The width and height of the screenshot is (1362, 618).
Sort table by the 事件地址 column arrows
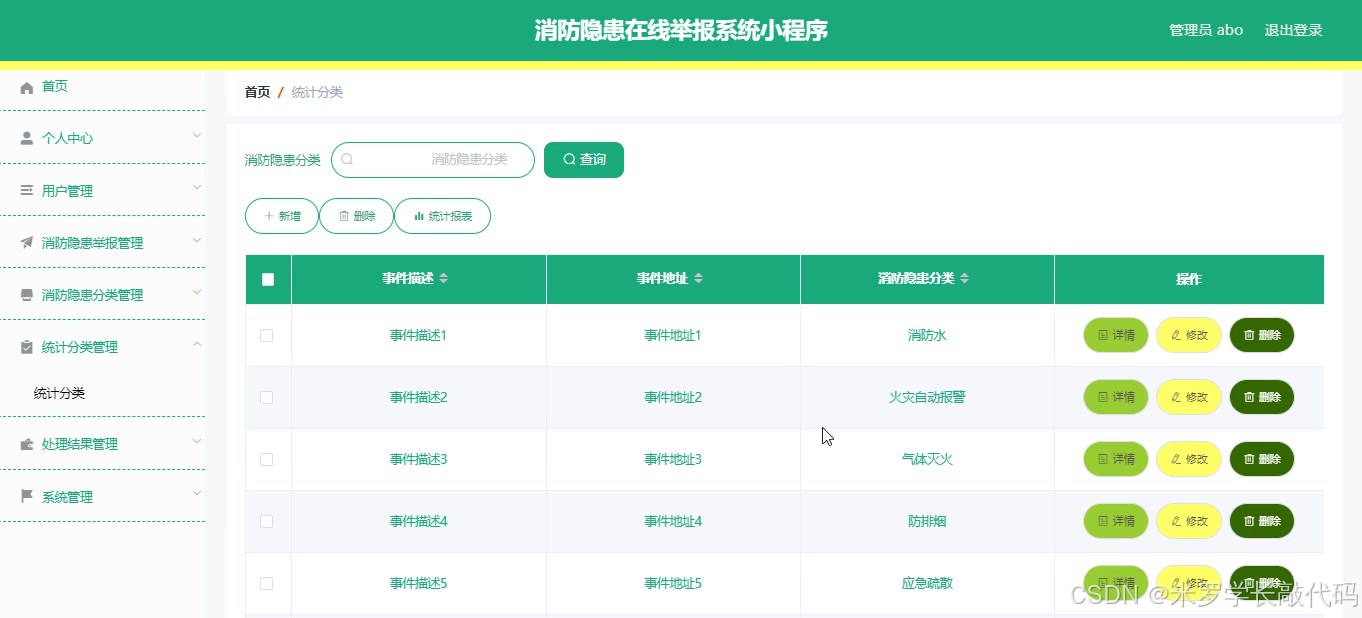tap(702, 279)
